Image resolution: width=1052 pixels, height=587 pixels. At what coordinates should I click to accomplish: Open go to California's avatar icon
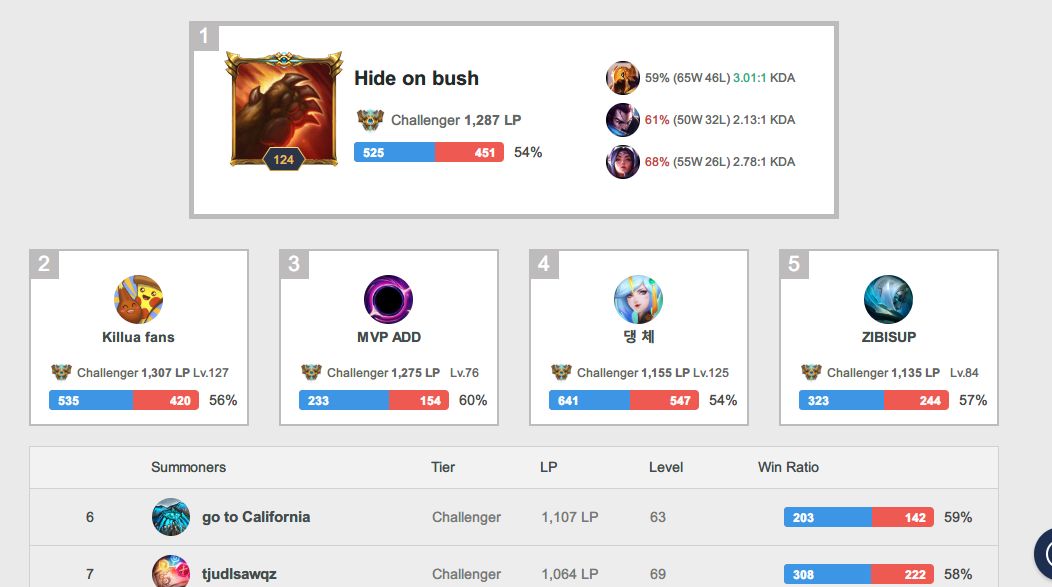point(171,517)
